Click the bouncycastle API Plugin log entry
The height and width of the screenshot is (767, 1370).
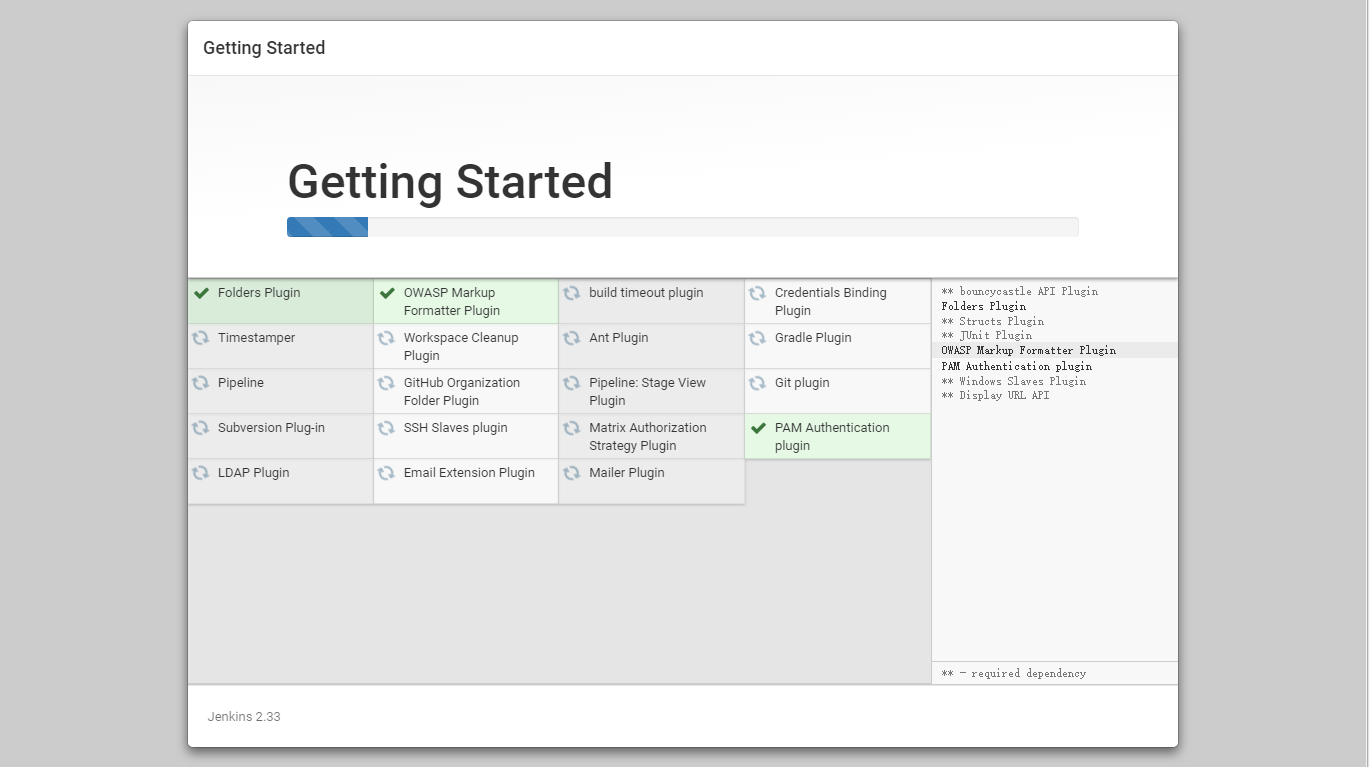(x=1019, y=292)
